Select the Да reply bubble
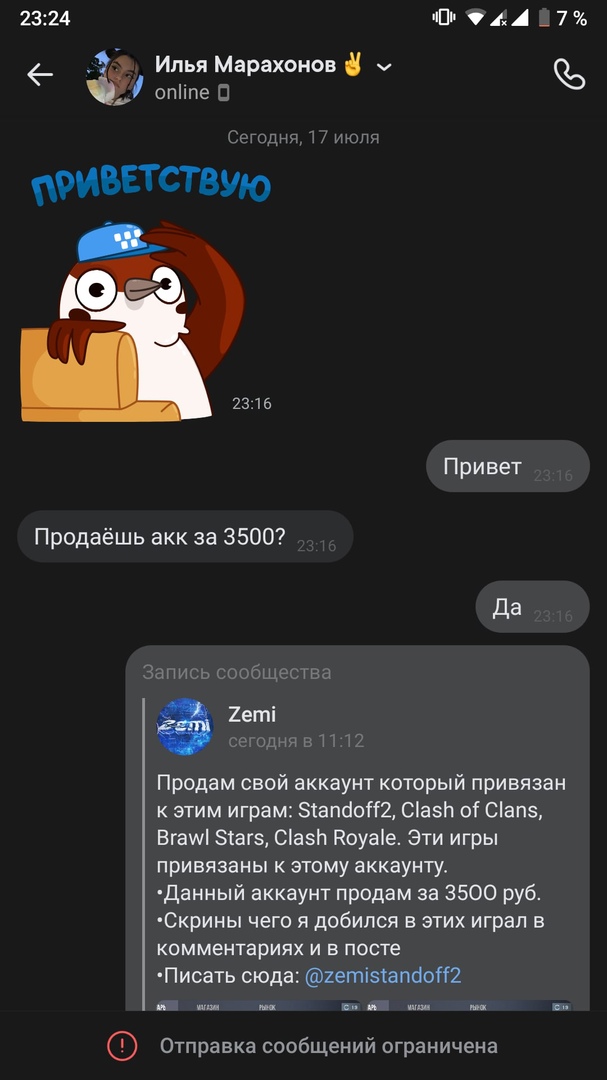The image size is (607, 1080). pos(533,607)
